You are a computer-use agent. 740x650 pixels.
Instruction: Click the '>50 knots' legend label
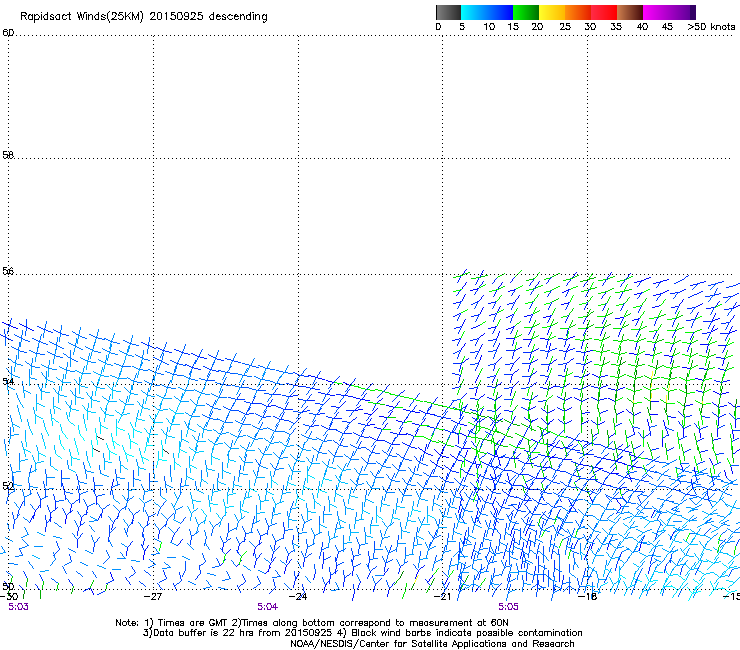711,27
